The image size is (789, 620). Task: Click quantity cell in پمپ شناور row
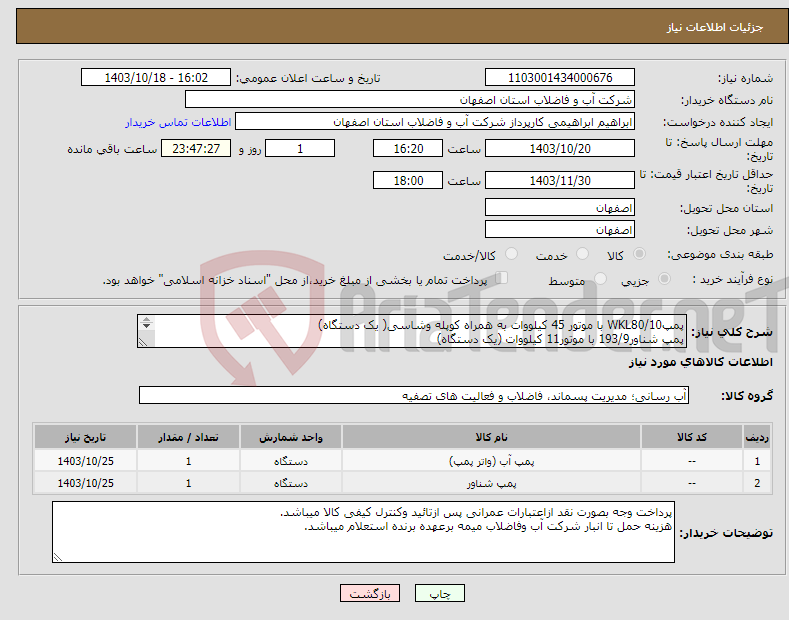pyautogui.click(x=188, y=483)
